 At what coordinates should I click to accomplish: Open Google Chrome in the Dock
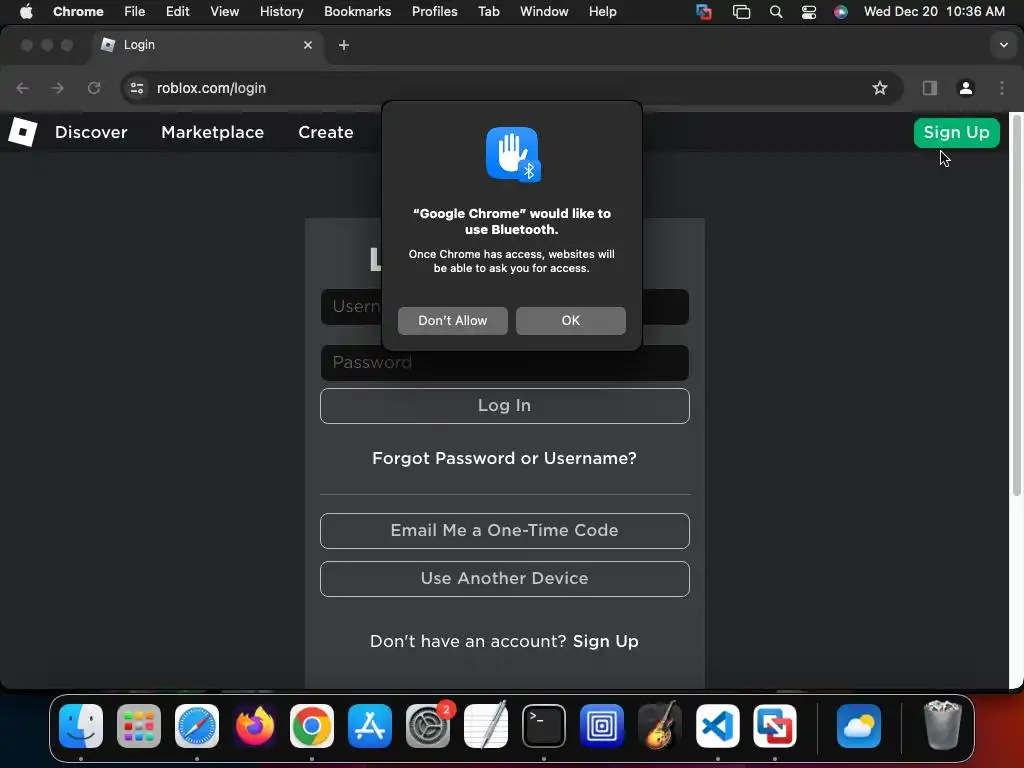click(312, 726)
